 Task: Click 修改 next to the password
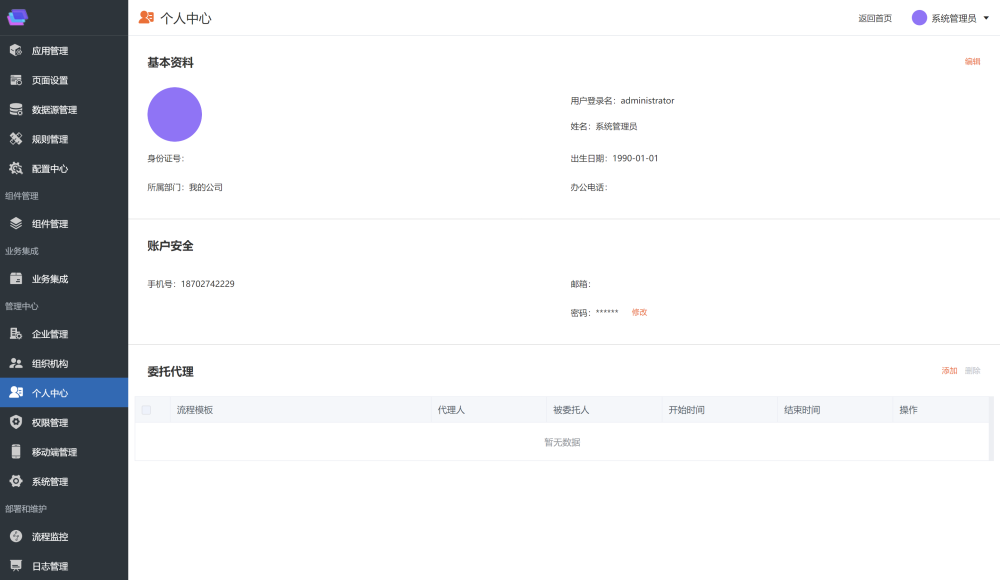pyautogui.click(x=639, y=312)
